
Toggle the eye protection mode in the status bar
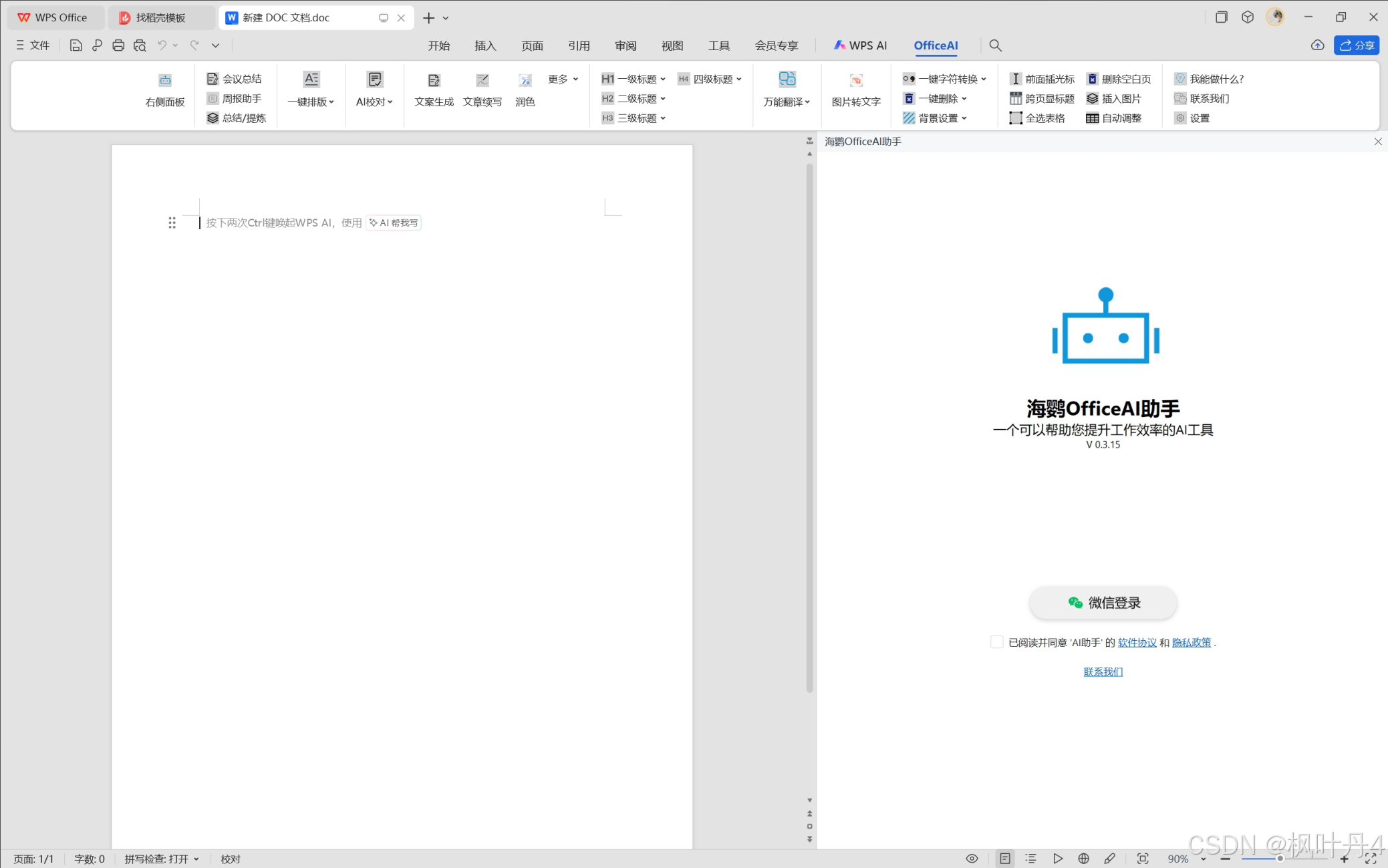pos(972,859)
